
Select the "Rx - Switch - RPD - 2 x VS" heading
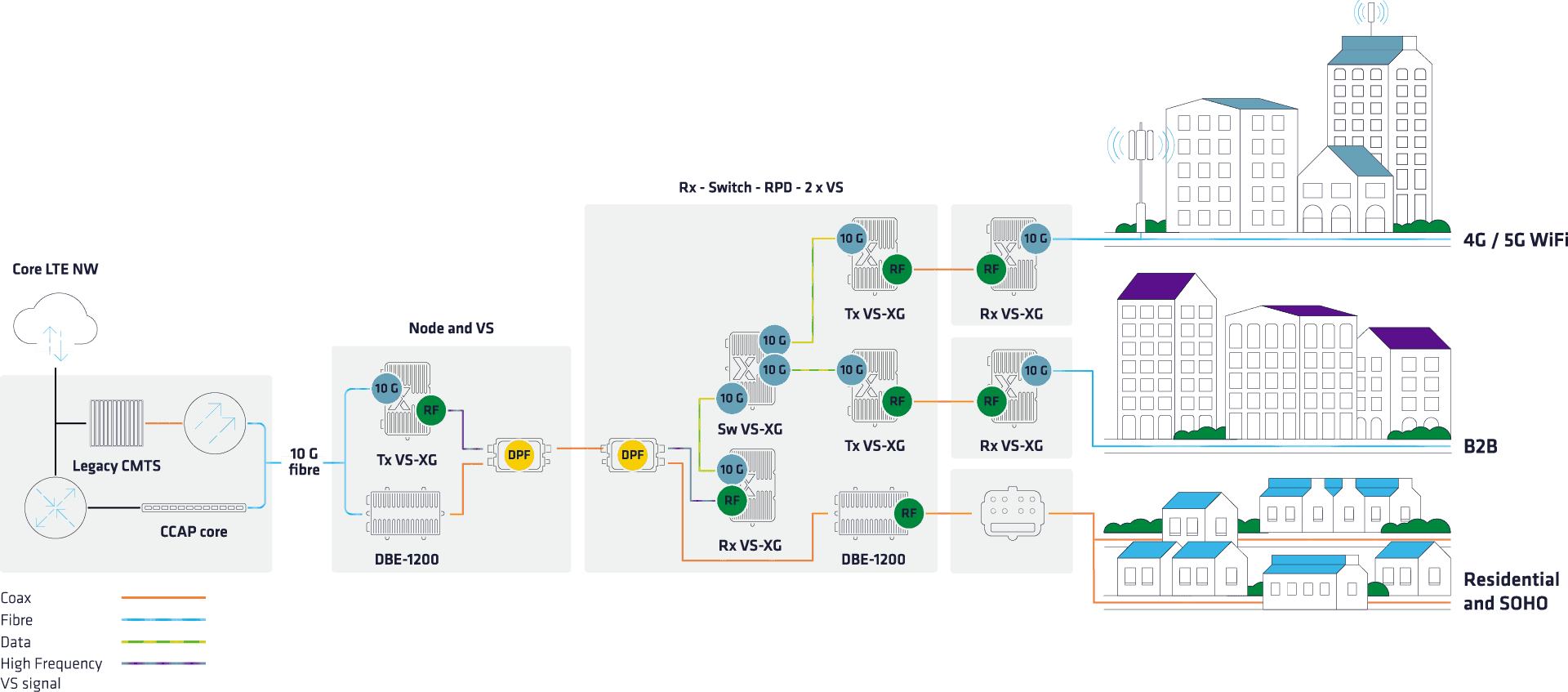761,188
